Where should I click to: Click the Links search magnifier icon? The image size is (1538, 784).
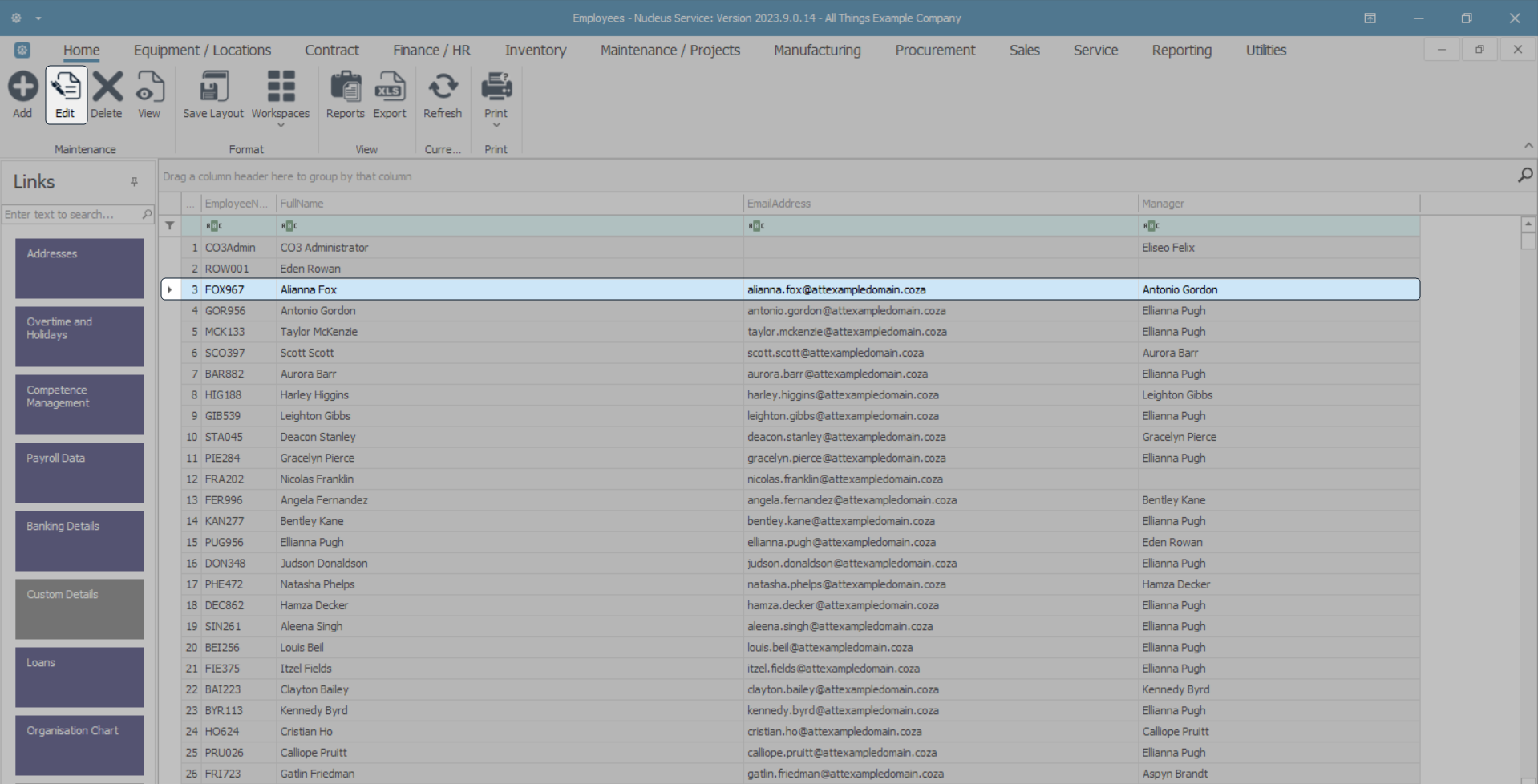pyautogui.click(x=147, y=214)
